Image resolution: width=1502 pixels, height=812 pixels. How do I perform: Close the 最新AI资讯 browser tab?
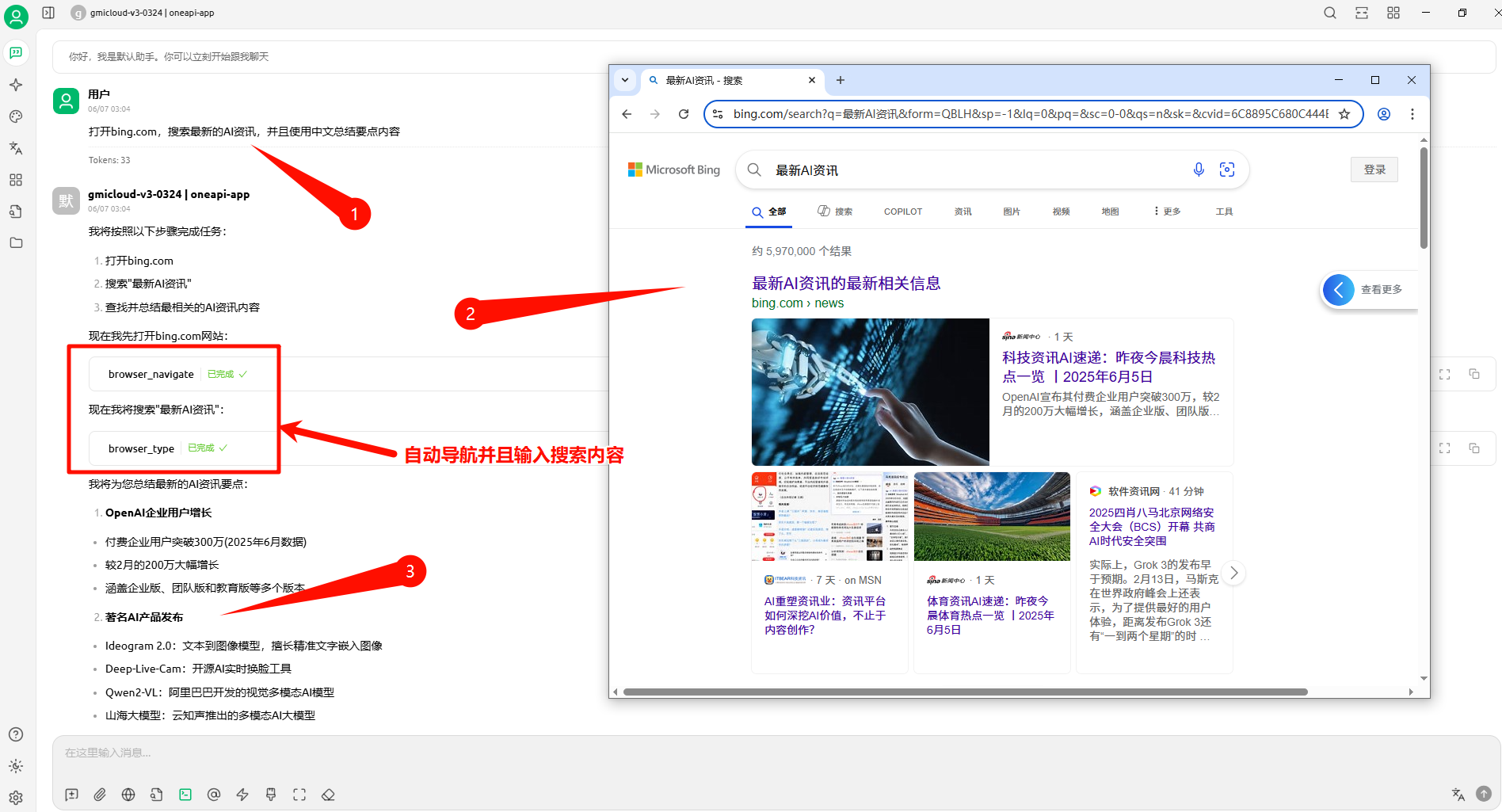(812, 80)
